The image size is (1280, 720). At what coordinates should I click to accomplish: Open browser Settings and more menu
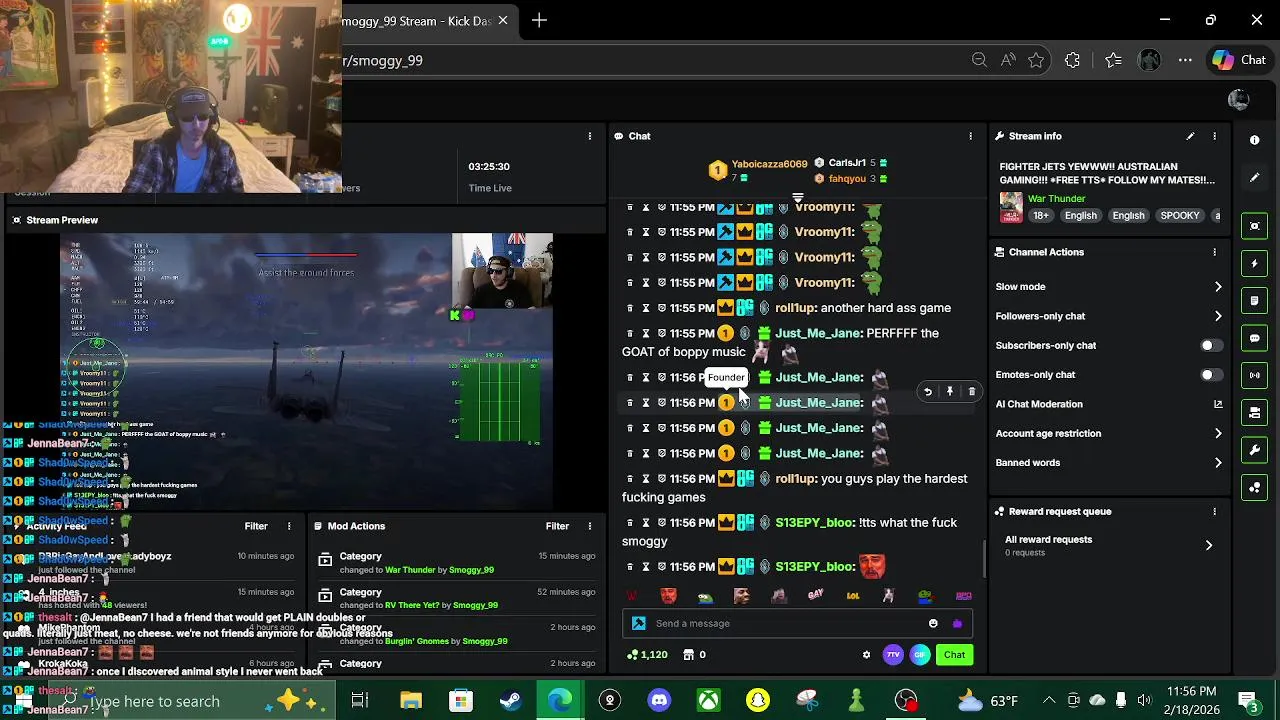click(x=1185, y=60)
